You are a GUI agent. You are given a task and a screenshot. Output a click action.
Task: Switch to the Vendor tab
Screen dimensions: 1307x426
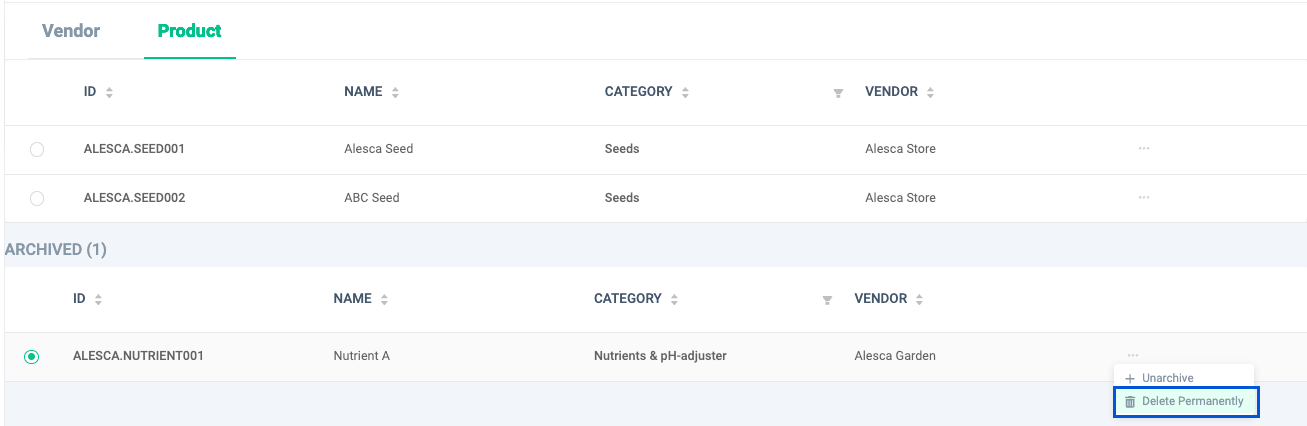coord(71,31)
